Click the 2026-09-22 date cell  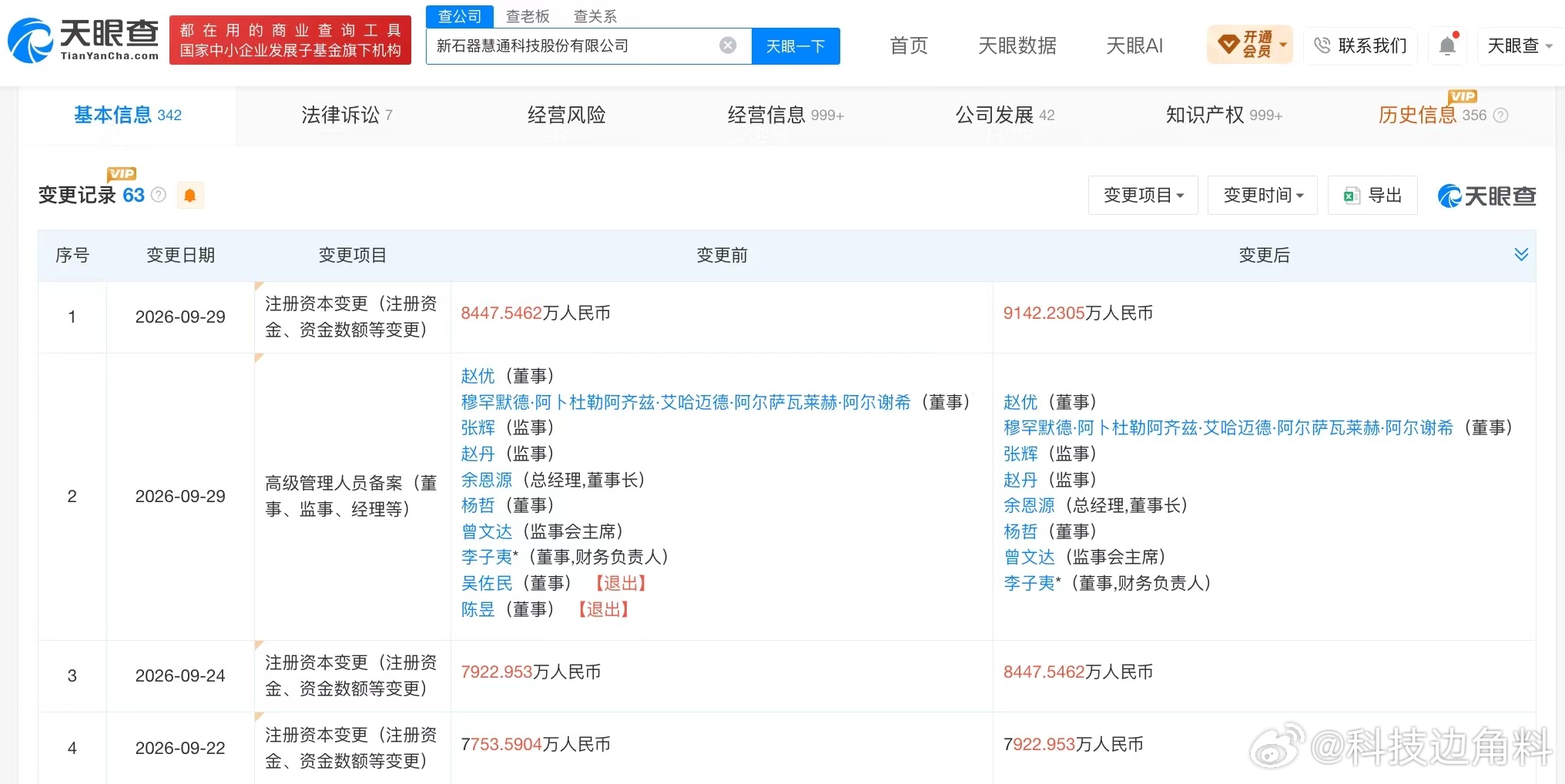[180, 748]
